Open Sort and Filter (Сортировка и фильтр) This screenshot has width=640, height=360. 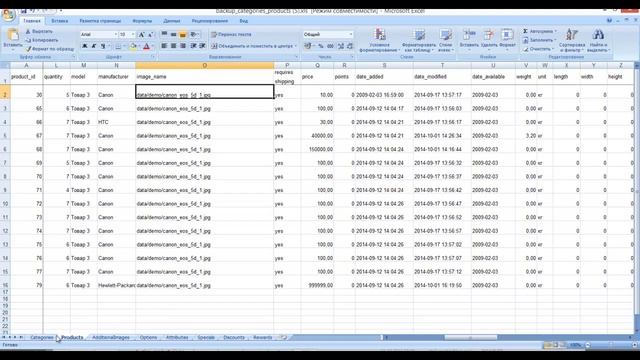tap(572, 40)
